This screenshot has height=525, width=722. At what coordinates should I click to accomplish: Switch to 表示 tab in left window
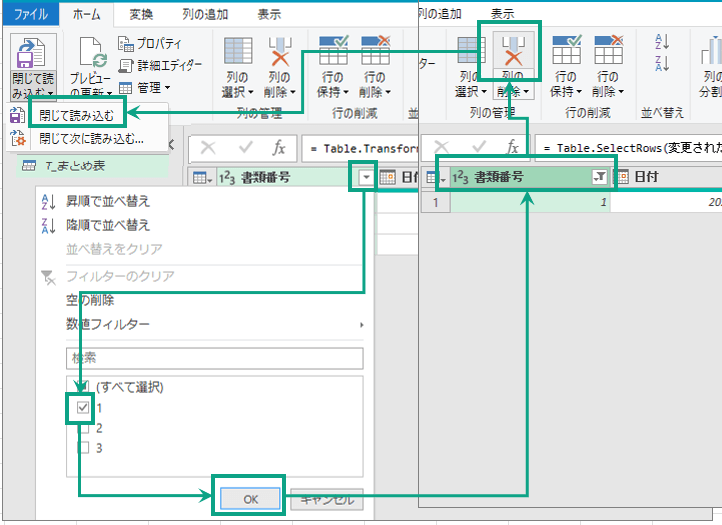tap(269, 14)
